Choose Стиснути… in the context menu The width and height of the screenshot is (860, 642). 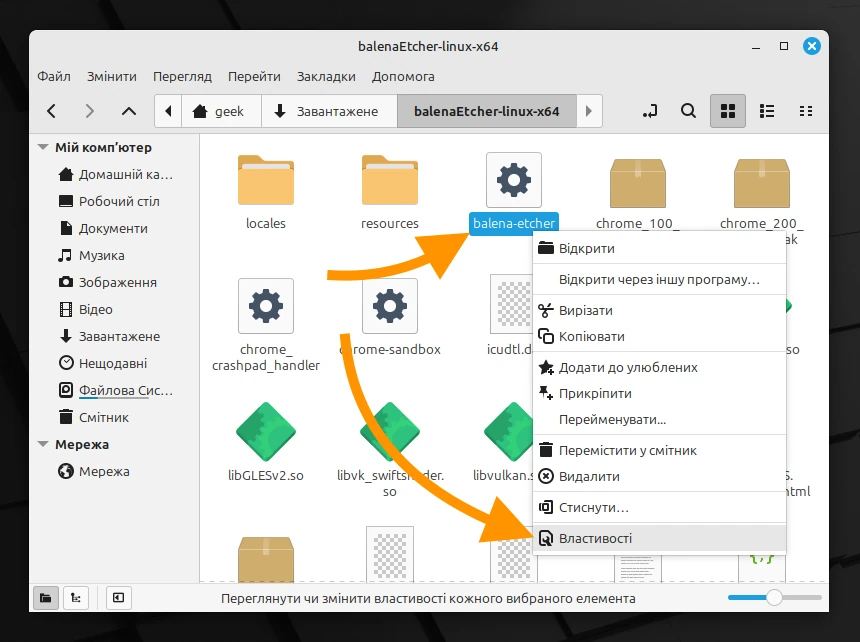(x=659, y=508)
